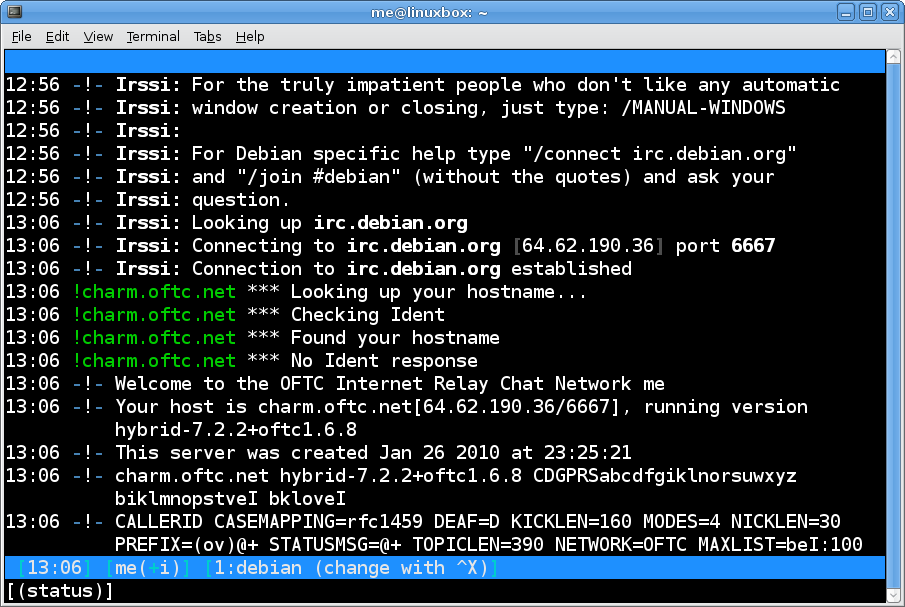905x607 pixels.
Task: Click the bold port number 6667
Action: pyautogui.click(x=753, y=246)
